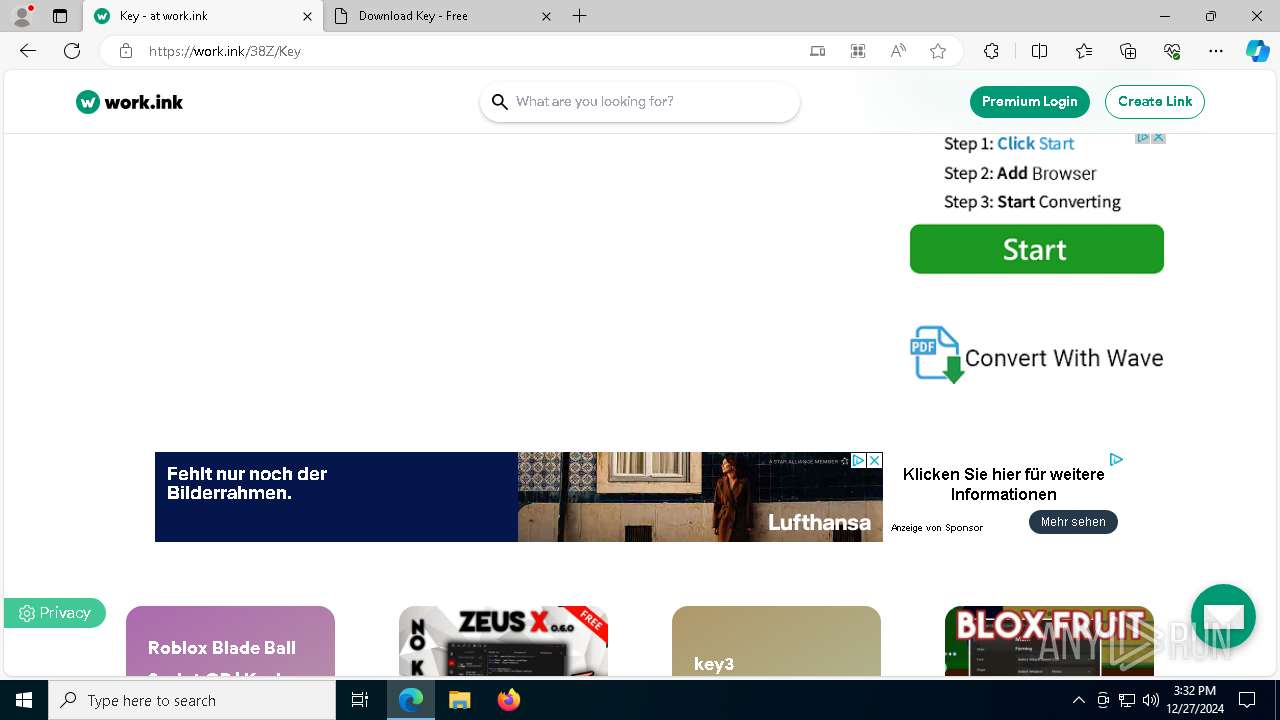Open Microsoft Edge on taskbar
Viewport: 1280px width, 720px height.
[x=411, y=700]
